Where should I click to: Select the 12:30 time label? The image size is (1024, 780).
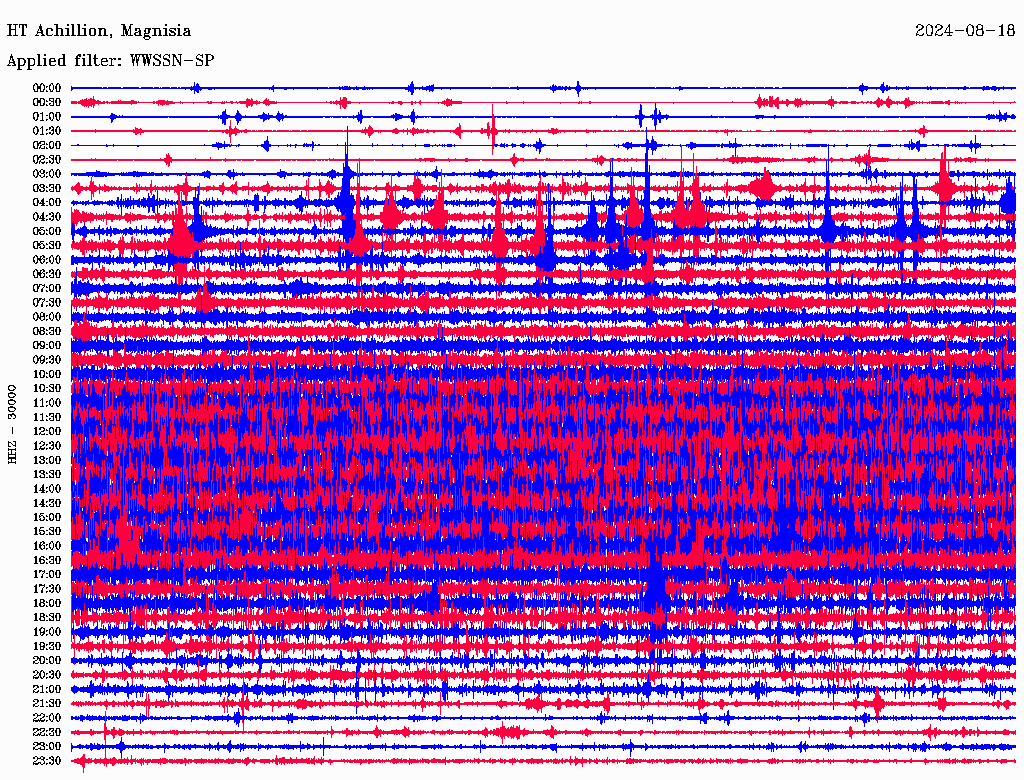click(46, 446)
